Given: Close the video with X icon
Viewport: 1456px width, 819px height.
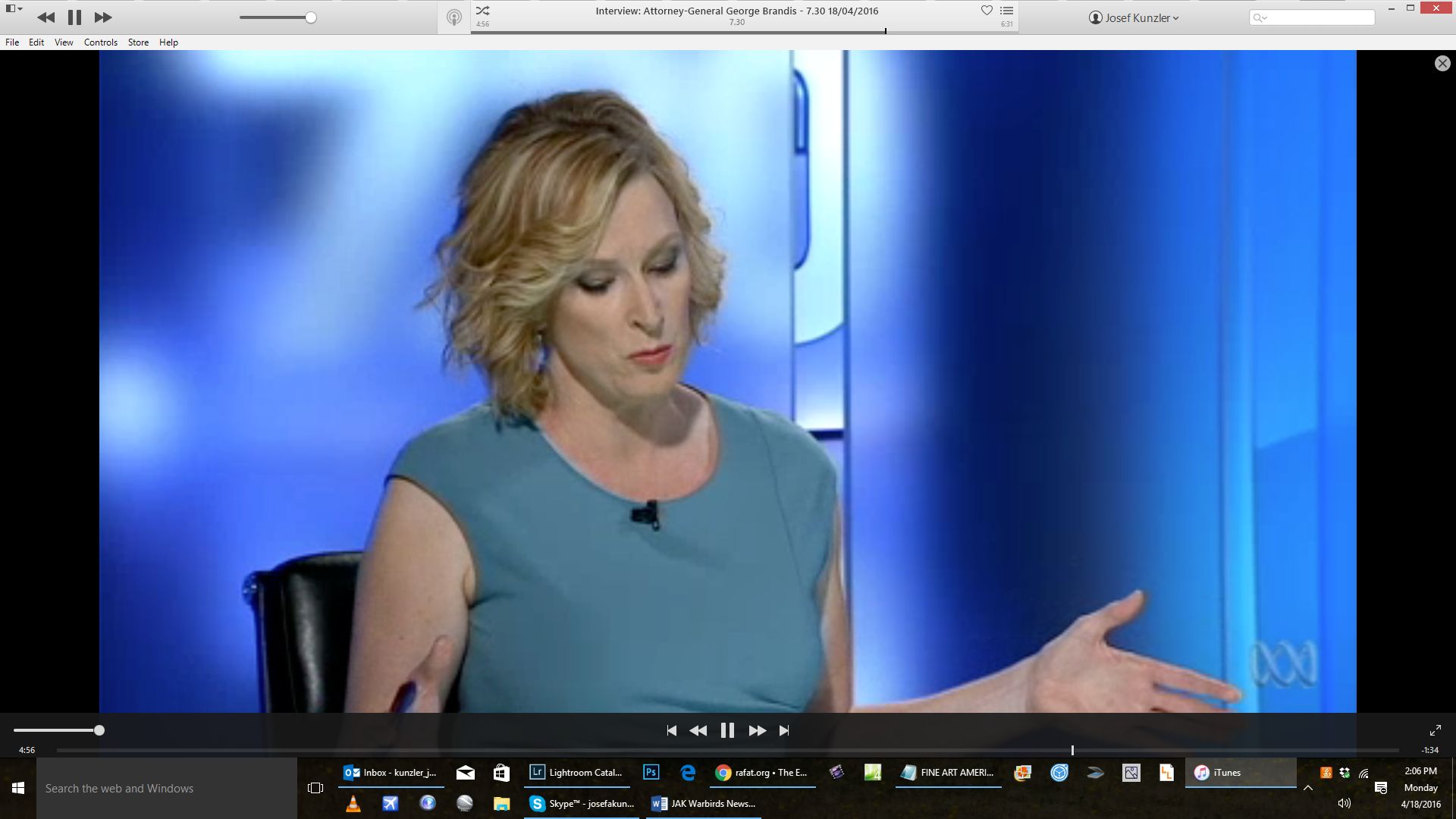Looking at the screenshot, I should [x=1442, y=64].
